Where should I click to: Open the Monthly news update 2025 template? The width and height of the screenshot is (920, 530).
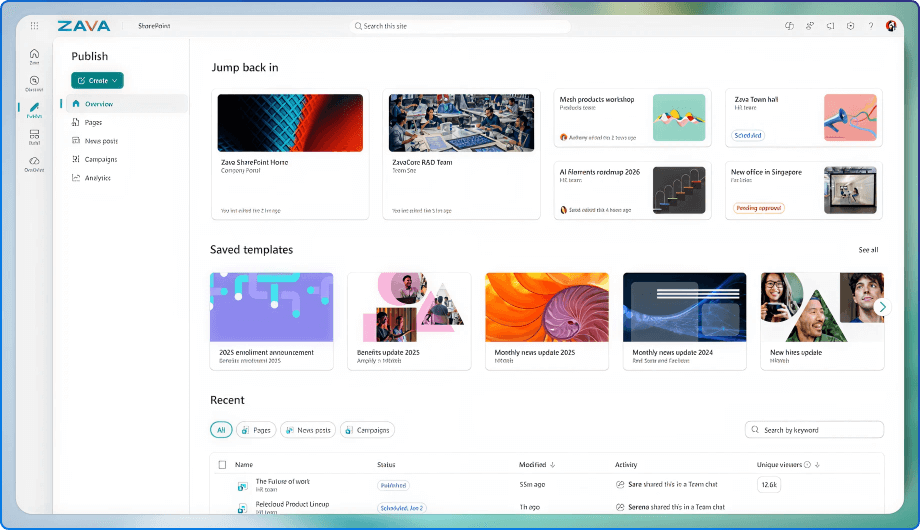pyautogui.click(x=547, y=321)
